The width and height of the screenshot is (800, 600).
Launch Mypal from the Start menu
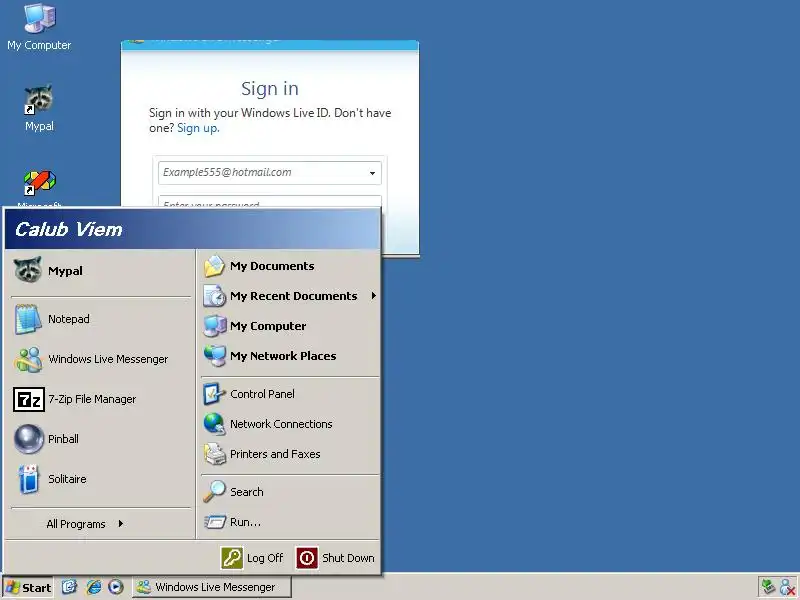click(100, 271)
